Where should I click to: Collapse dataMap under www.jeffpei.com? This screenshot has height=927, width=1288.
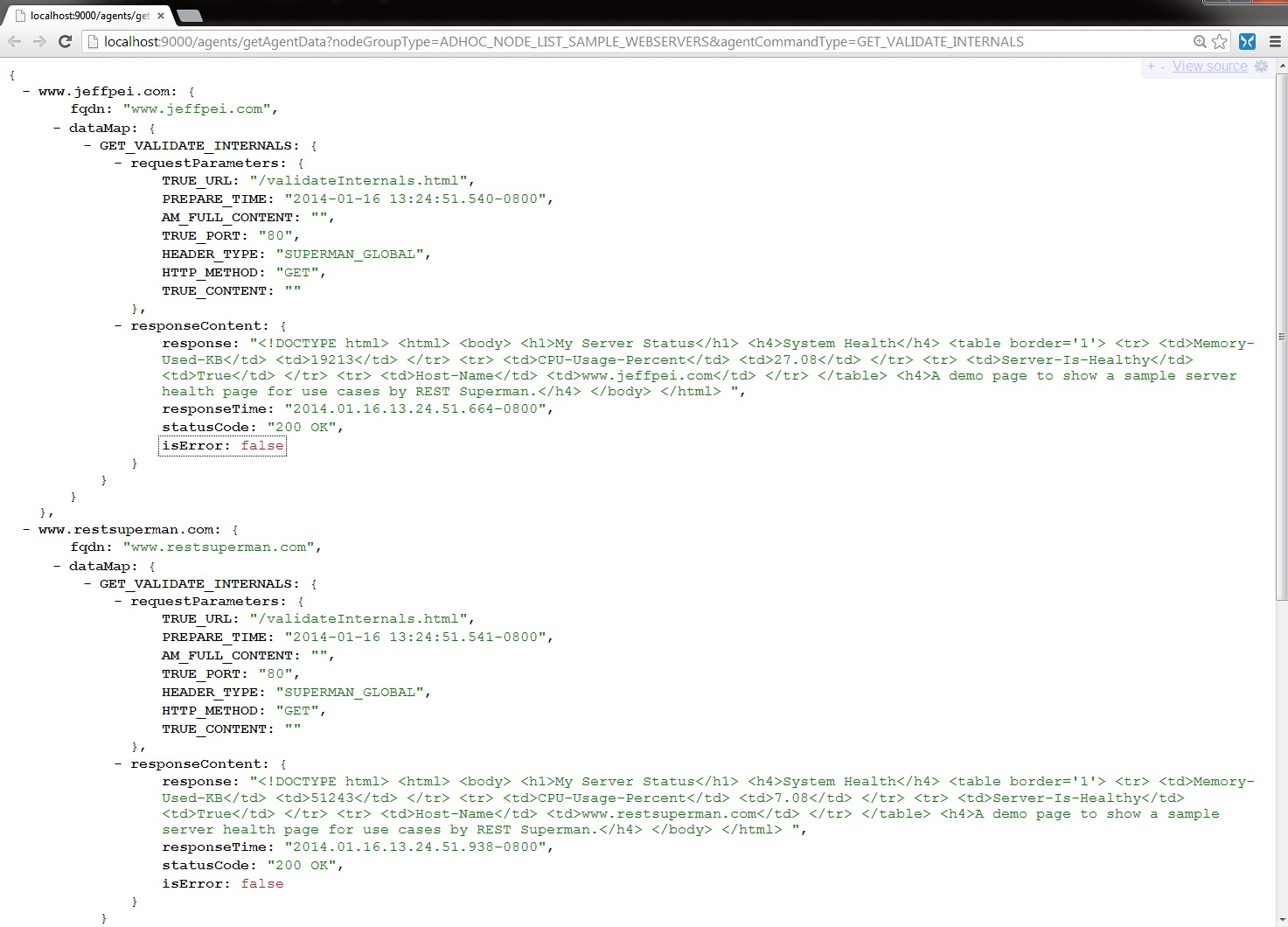click(x=57, y=128)
